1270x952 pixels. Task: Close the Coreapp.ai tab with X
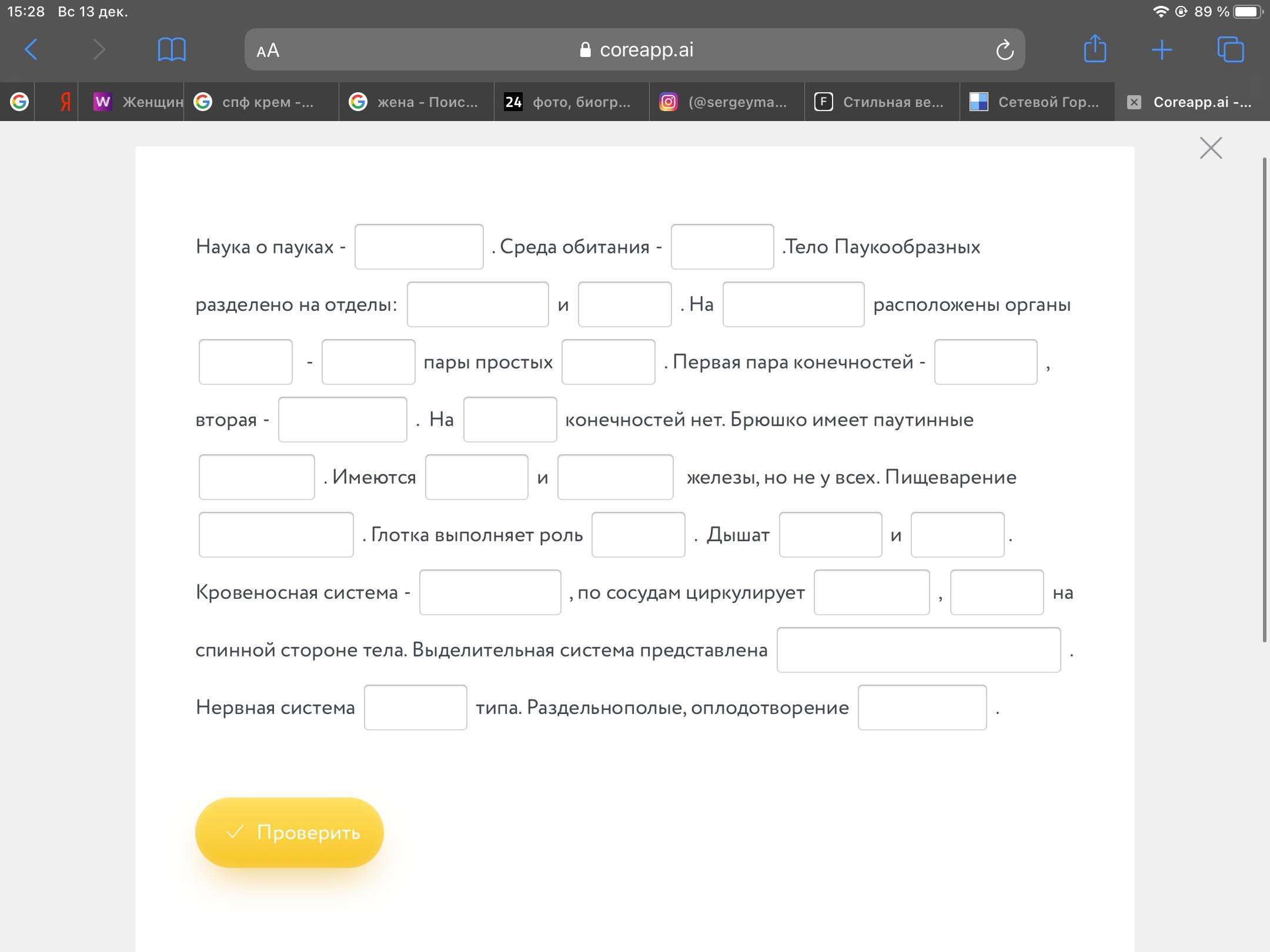point(1134,102)
